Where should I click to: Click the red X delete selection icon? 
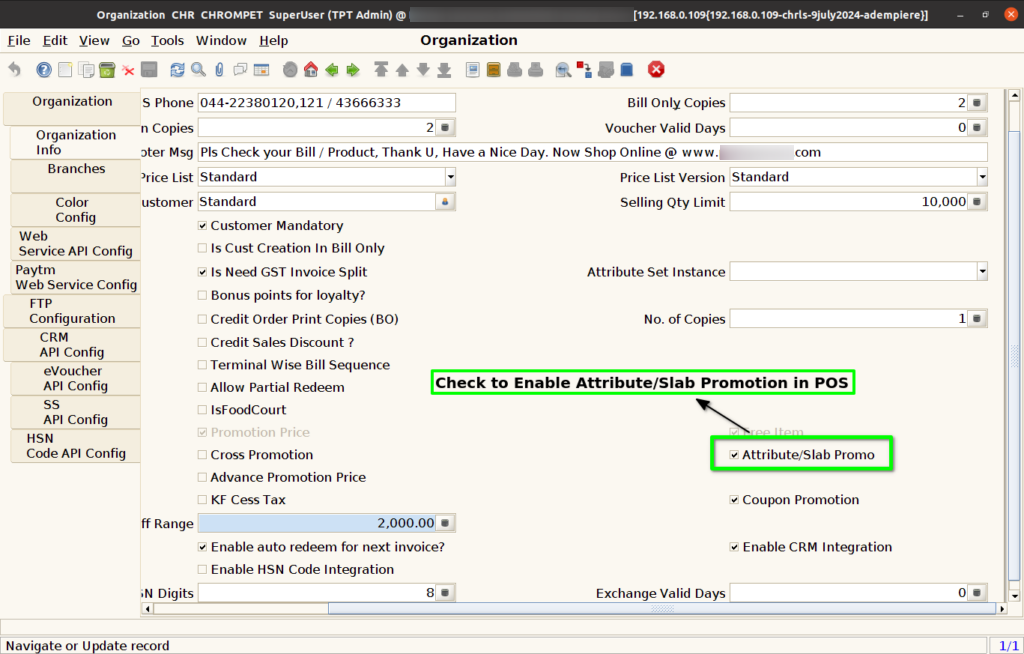click(x=128, y=70)
